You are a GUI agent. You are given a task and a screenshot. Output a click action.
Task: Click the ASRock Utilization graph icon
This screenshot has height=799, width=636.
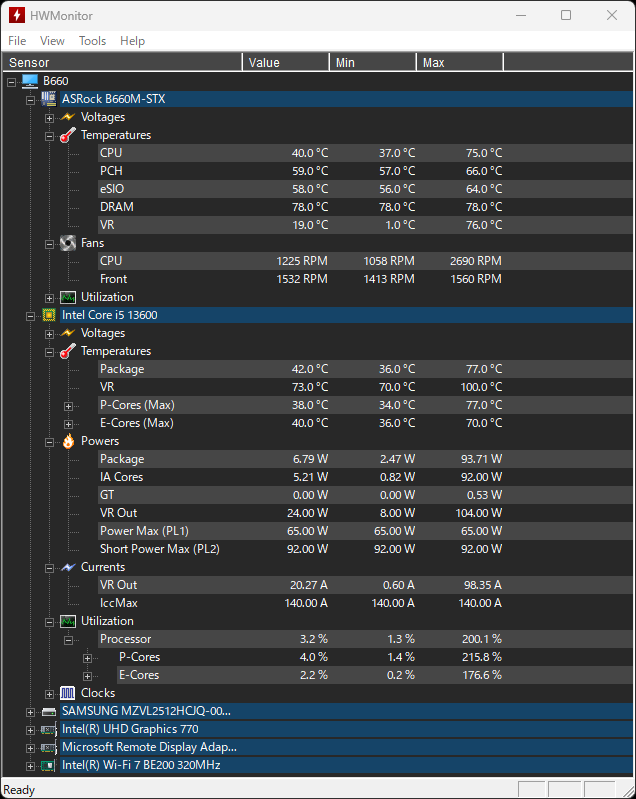point(68,297)
